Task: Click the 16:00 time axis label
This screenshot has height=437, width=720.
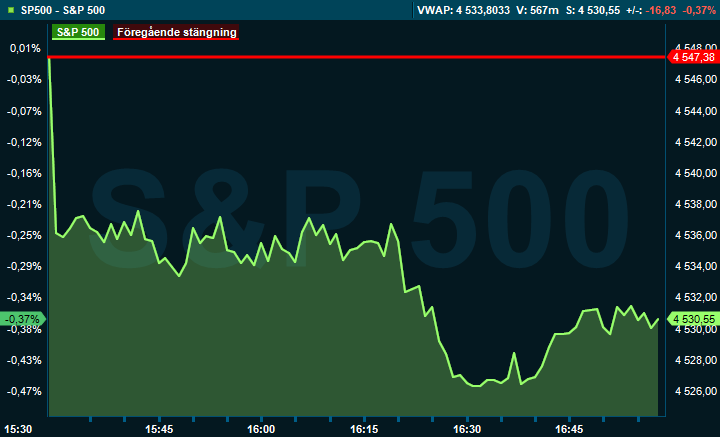Action: [x=261, y=430]
